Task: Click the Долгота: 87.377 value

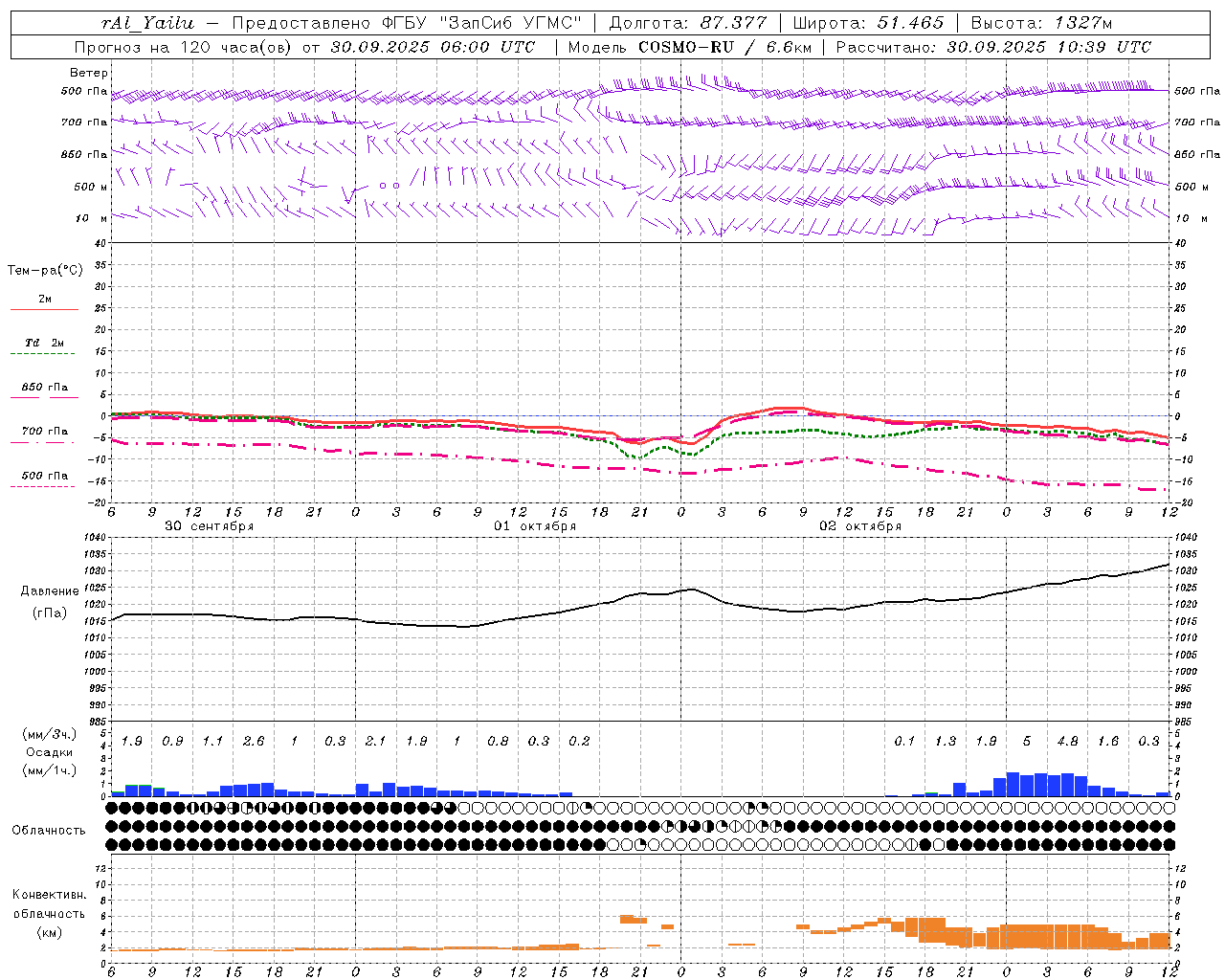Action: (687, 23)
